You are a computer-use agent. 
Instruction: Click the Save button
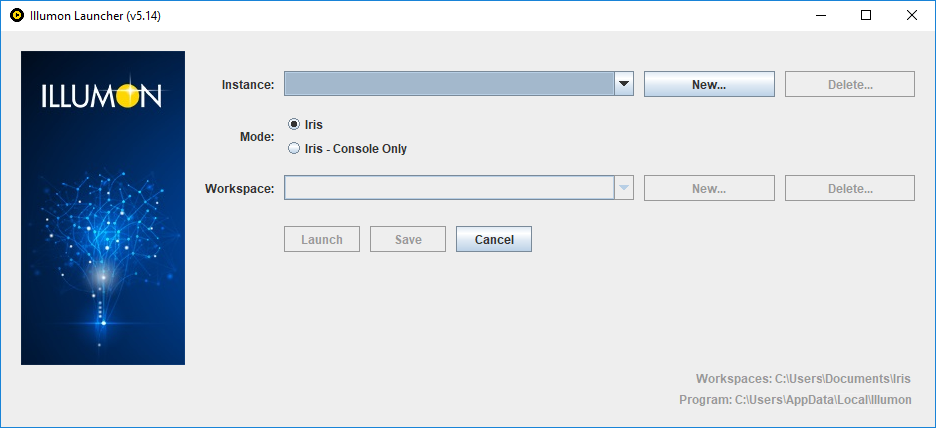[x=408, y=239]
